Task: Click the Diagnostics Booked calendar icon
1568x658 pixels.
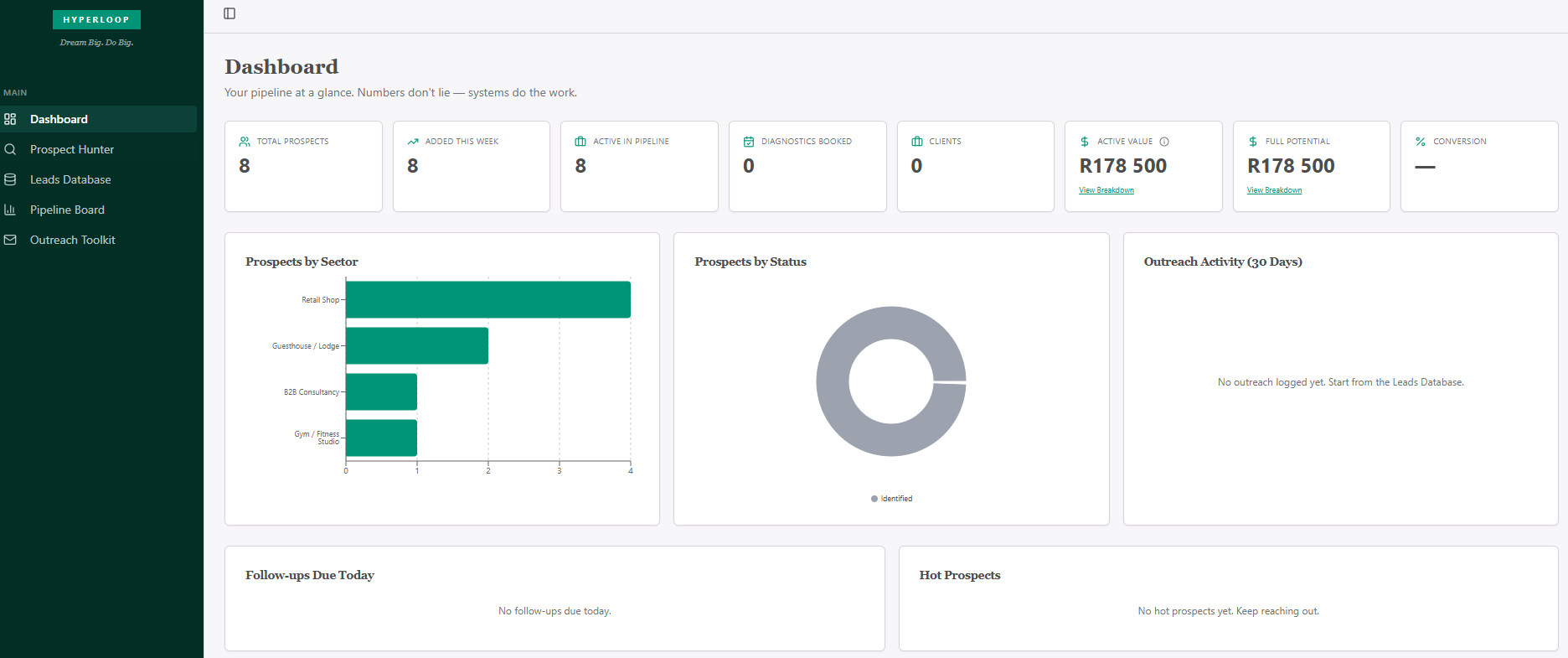Action: [x=749, y=142]
